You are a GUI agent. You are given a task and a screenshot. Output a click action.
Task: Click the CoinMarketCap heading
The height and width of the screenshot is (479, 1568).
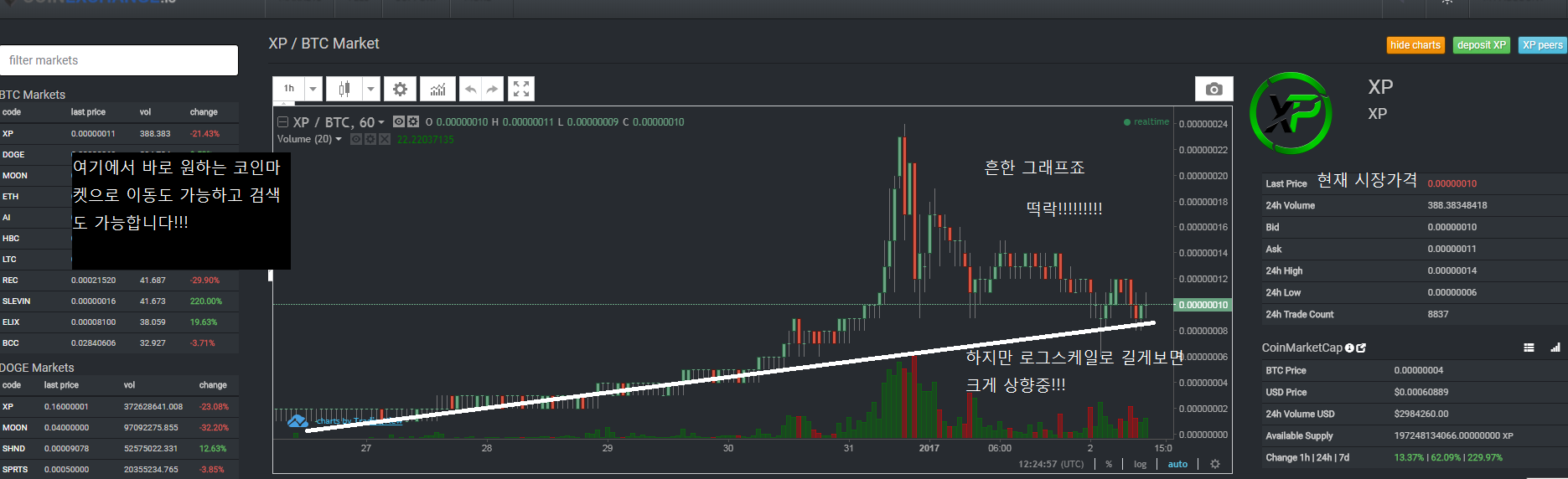point(1301,348)
